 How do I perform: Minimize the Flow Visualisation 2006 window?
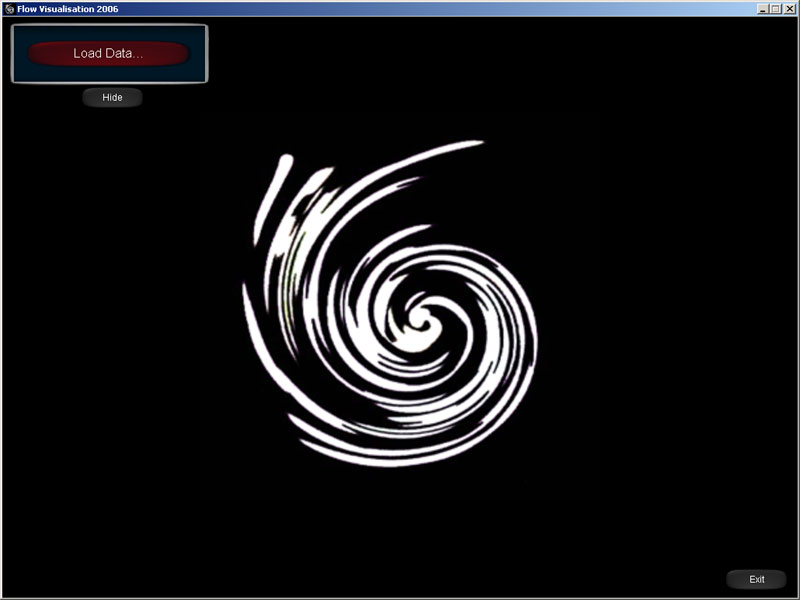tap(762, 9)
